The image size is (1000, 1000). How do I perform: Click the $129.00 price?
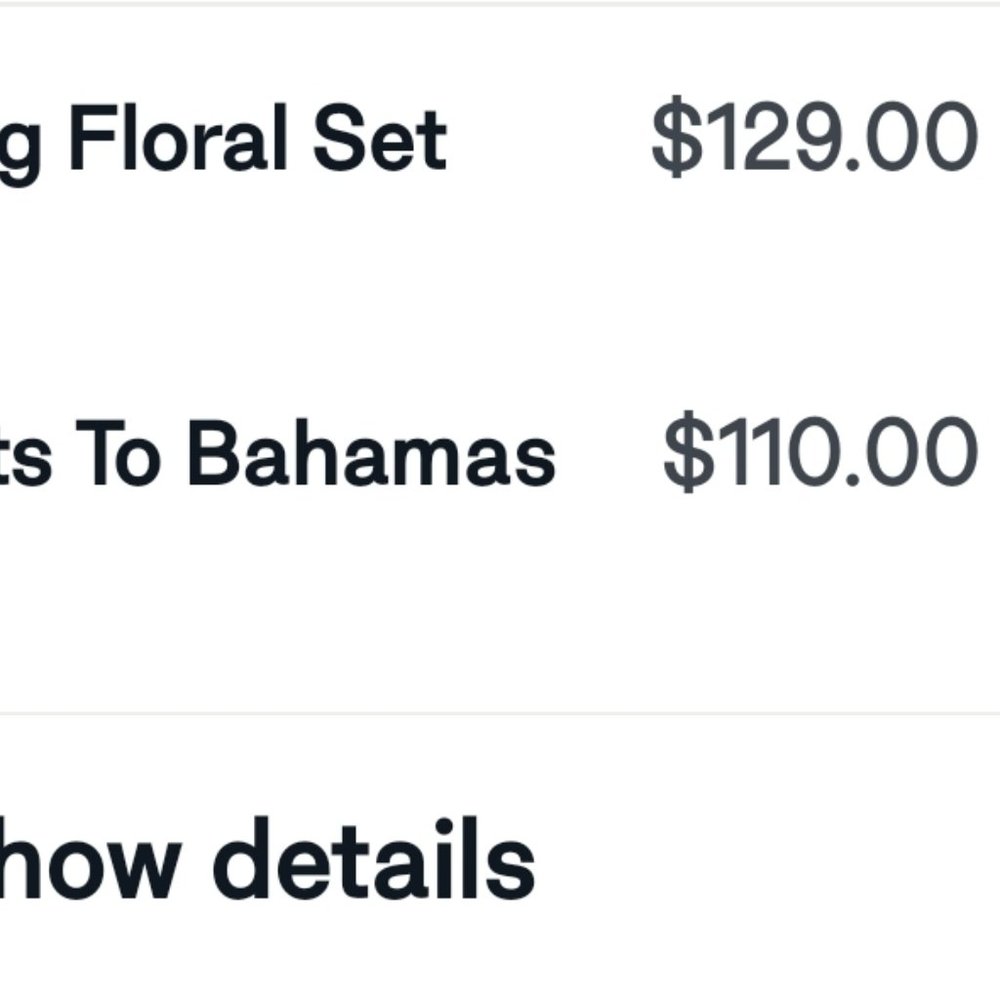point(813,140)
